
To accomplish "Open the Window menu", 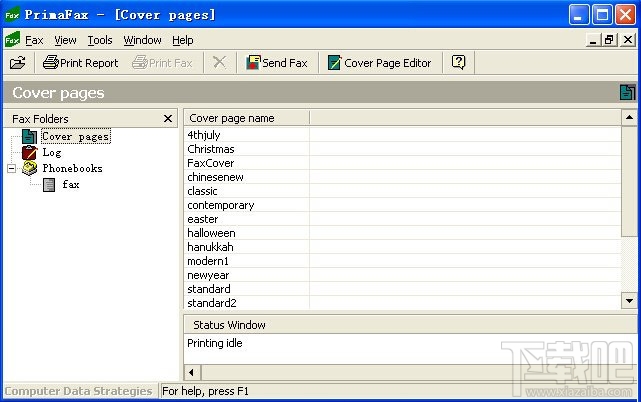I will coord(142,40).
